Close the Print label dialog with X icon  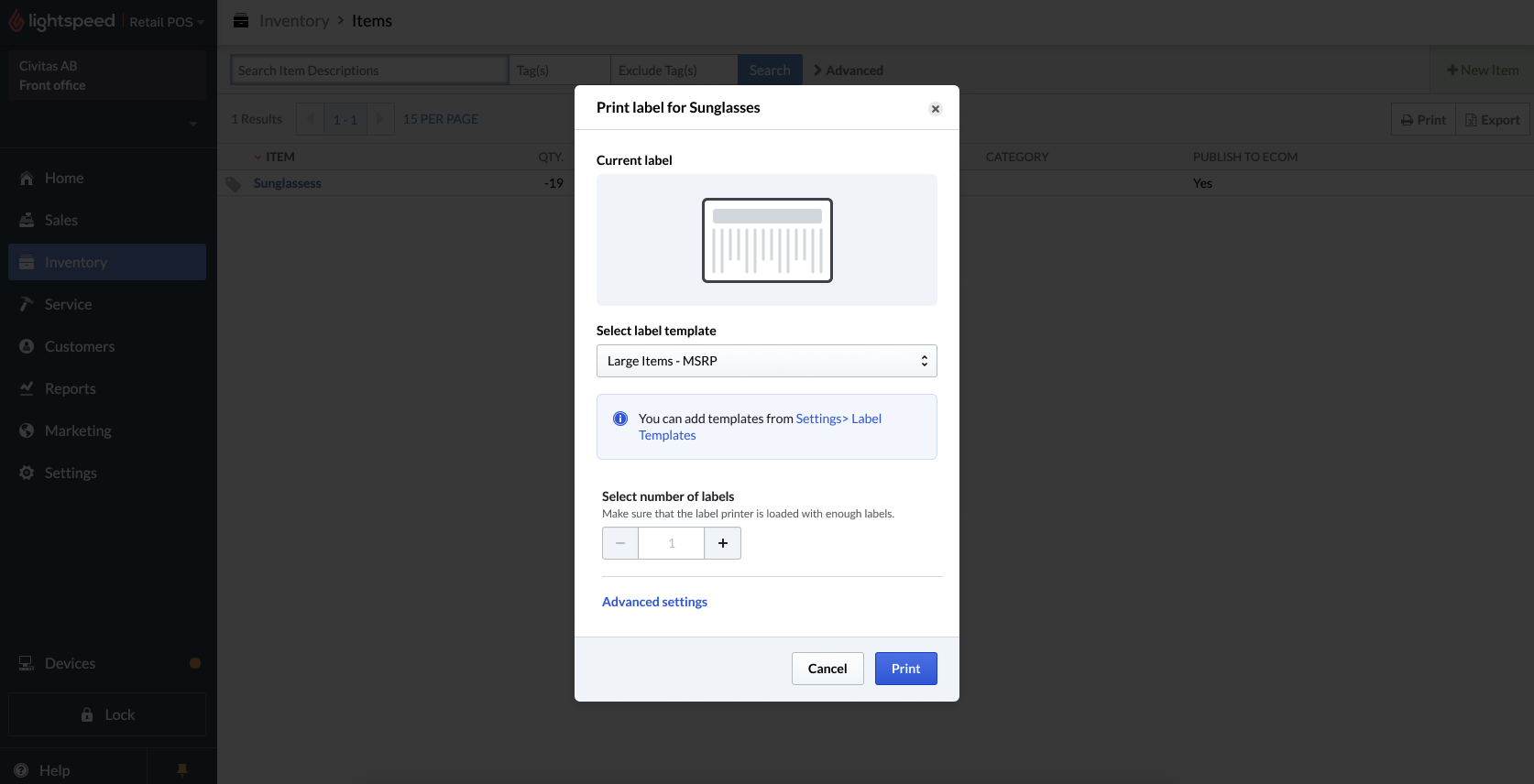pos(936,109)
